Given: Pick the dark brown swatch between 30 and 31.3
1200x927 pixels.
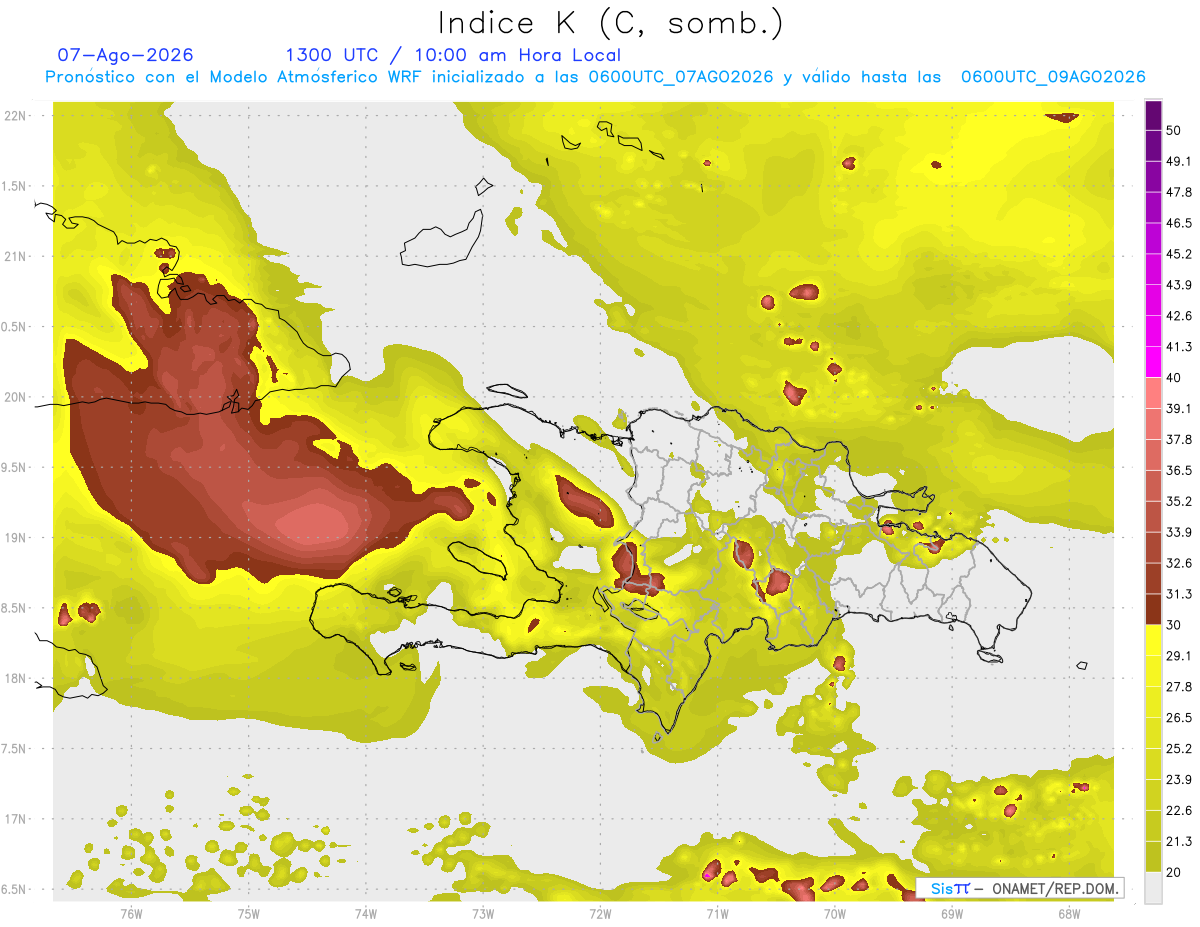Looking at the screenshot, I should coord(1153,609).
